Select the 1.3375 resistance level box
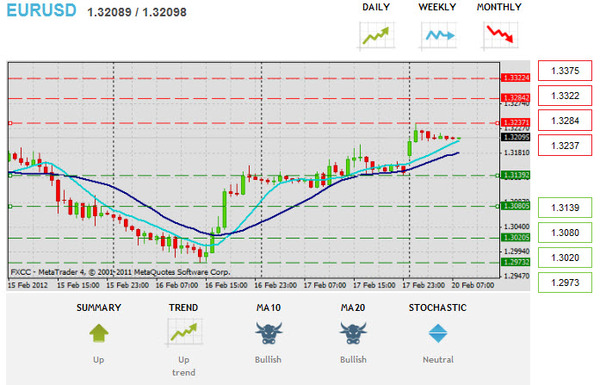 [x=565, y=70]
